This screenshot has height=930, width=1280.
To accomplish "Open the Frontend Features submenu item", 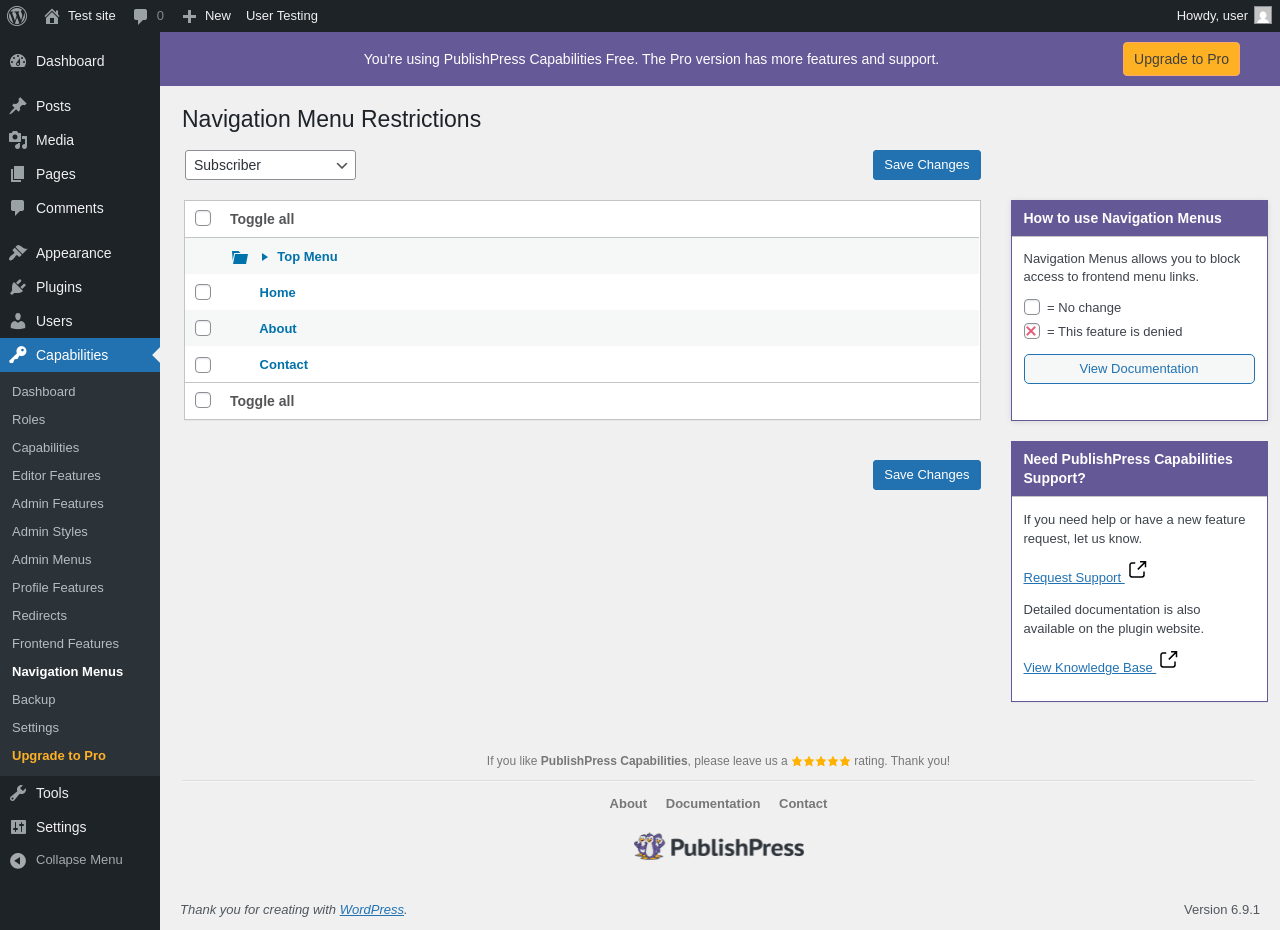I will [x=65, y=644].
